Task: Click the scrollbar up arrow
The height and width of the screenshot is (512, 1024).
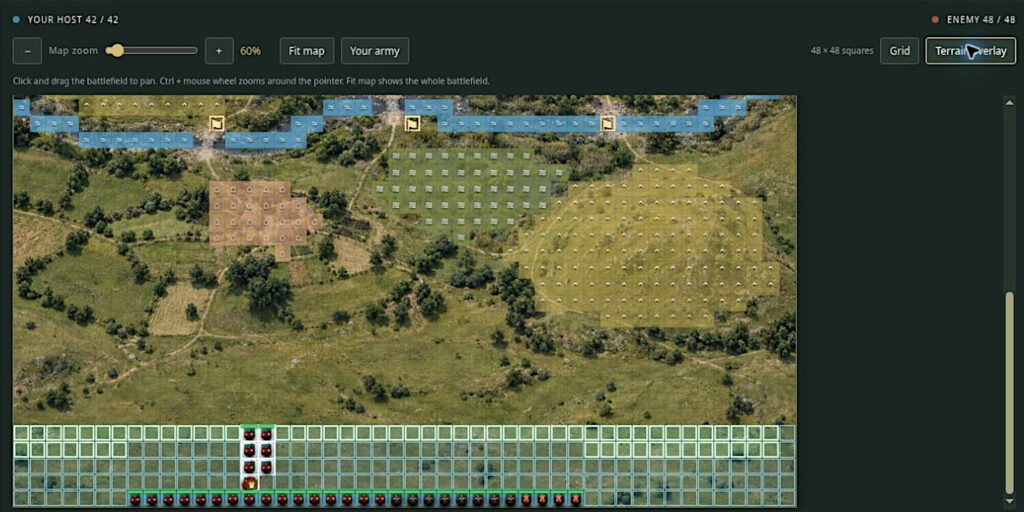Action: point(1010,103)
